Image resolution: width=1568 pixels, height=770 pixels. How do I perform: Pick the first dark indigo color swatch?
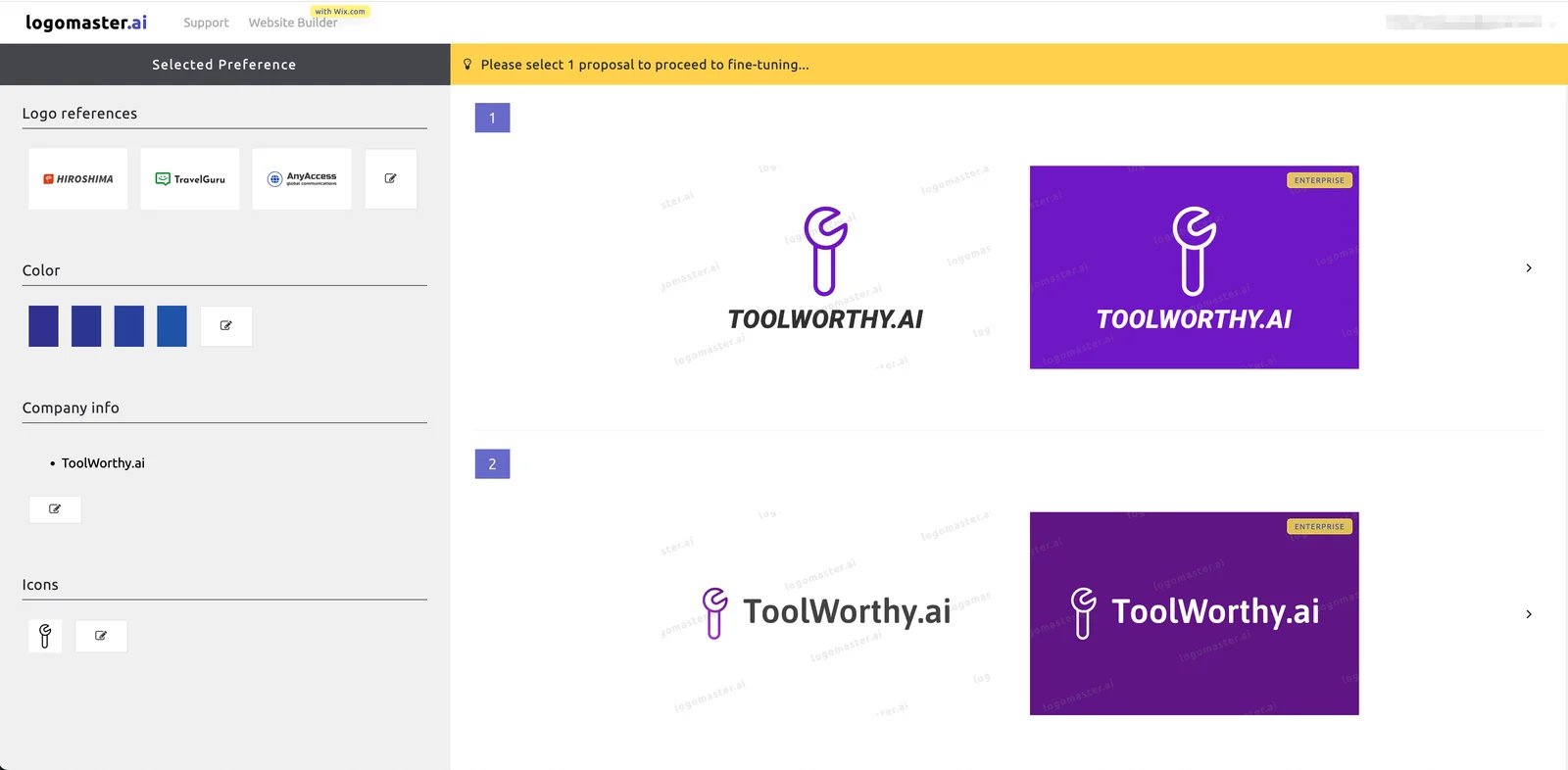tap(43, 326)
